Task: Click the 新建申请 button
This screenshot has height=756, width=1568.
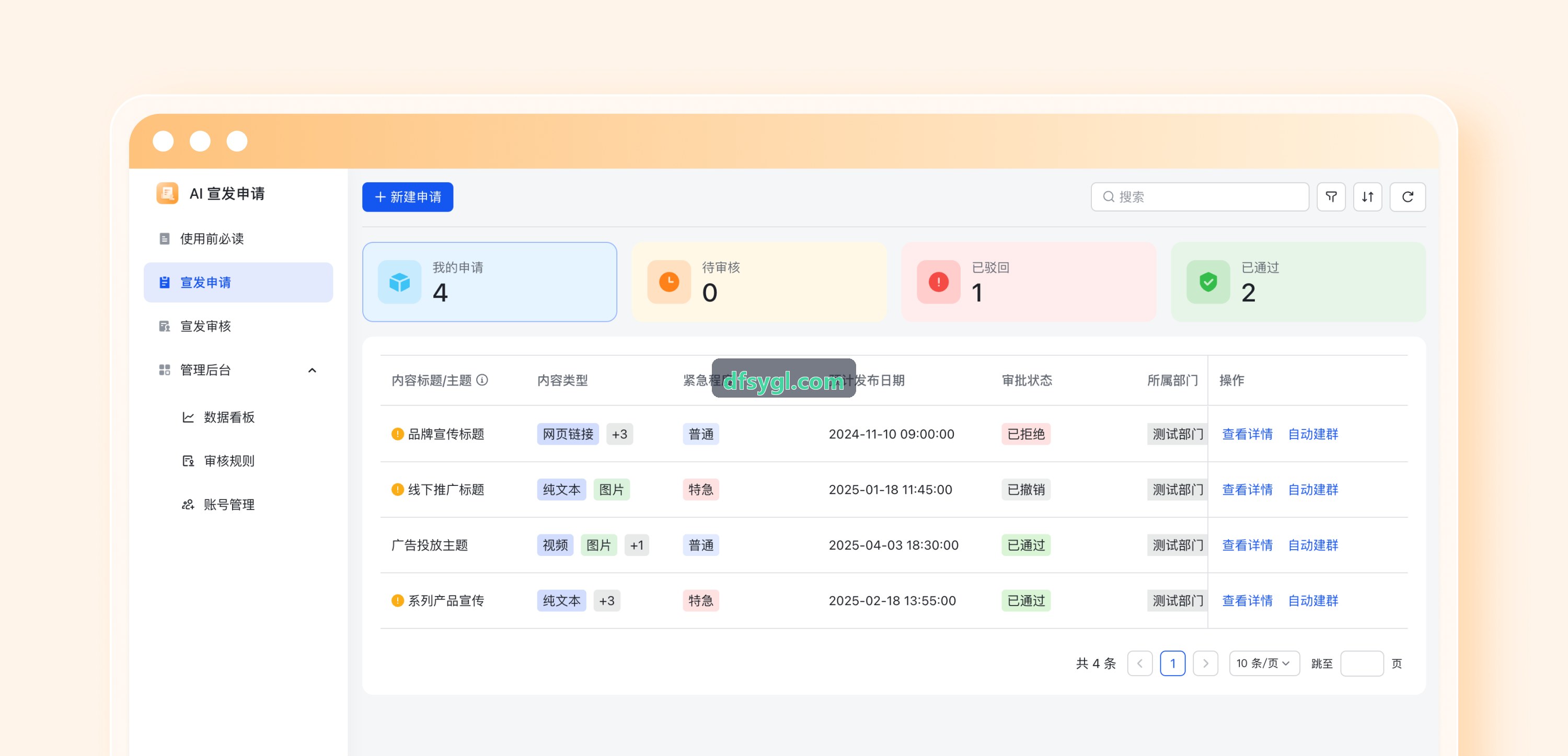Action: pos(407,196)
